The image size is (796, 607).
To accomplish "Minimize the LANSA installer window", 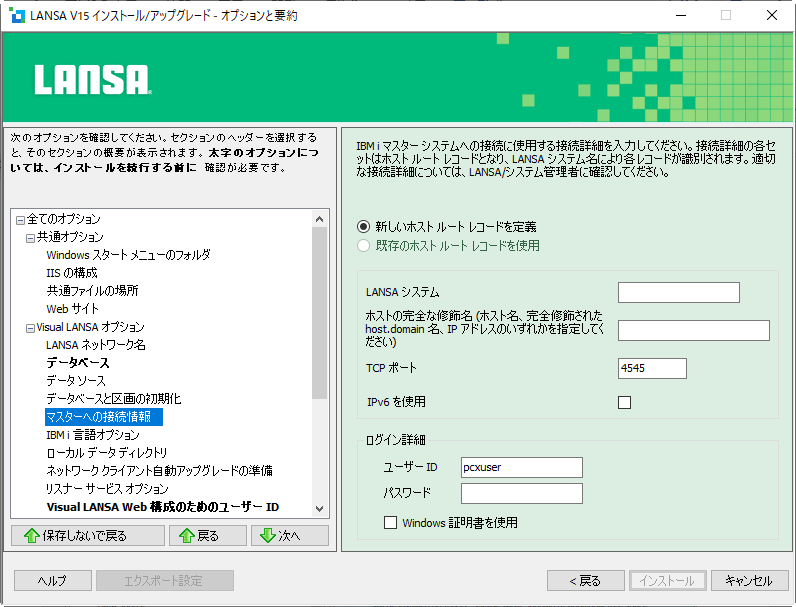I will [x=681, y=15].
